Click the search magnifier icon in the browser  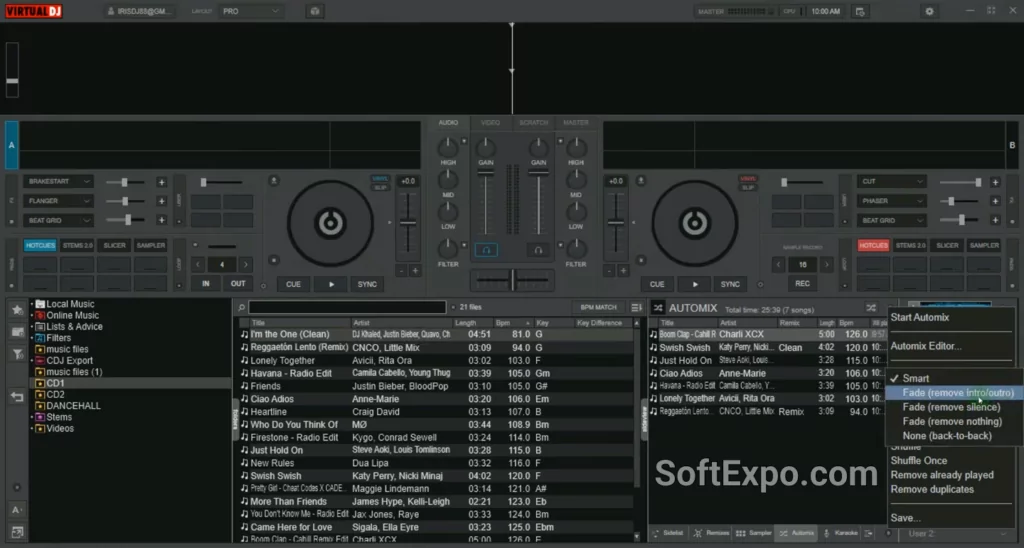[242, 307]
